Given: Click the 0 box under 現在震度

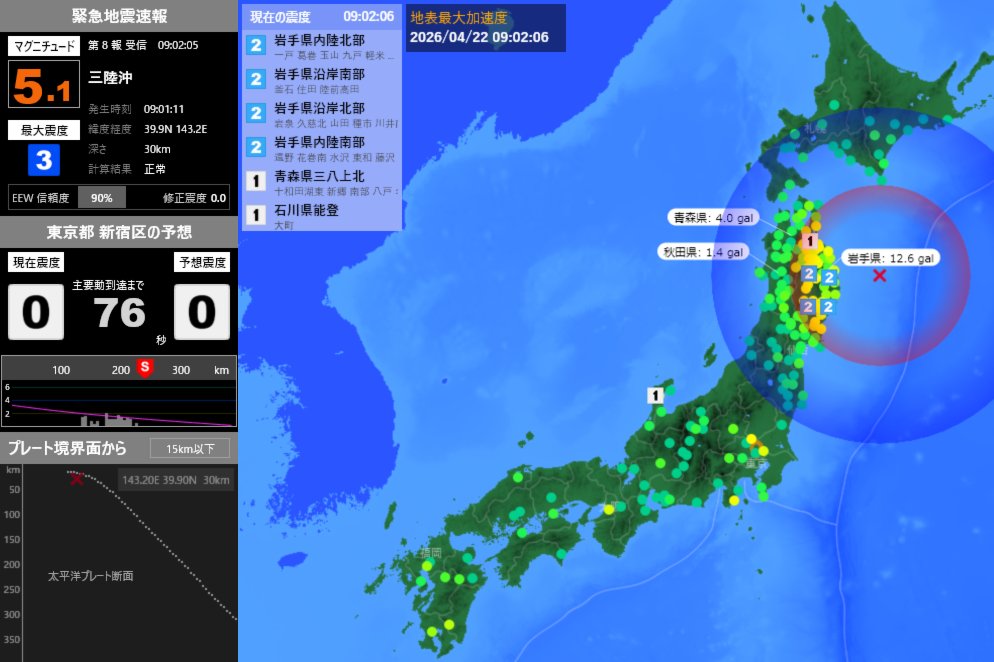Looking at the screenshot, I should [x=36, y=311].
